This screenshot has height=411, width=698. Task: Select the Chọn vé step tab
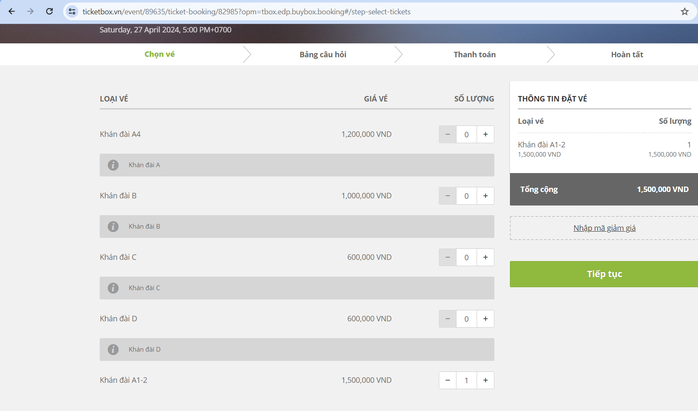pos(159,54)
